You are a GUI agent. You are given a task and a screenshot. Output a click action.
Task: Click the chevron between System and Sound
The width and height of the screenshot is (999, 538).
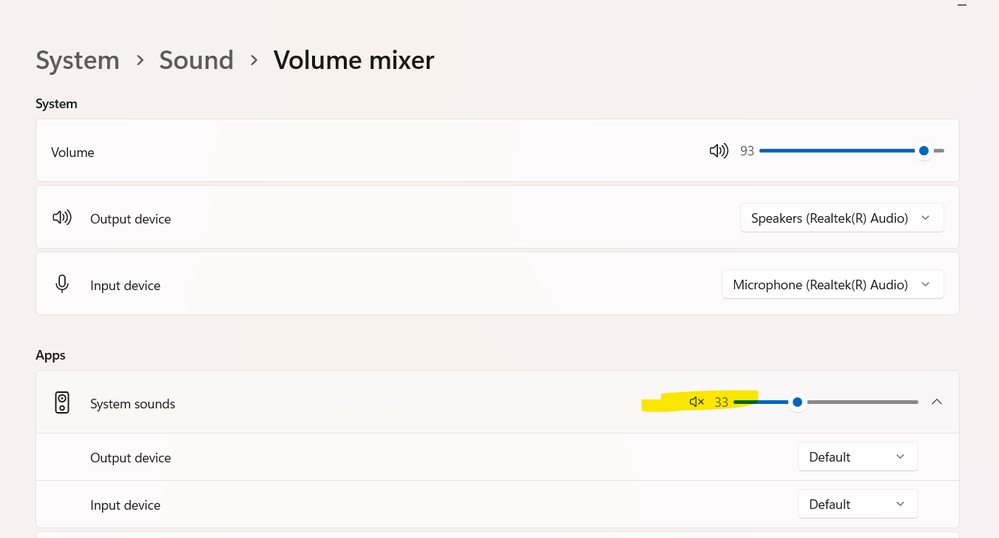click(x=139, y=61)
